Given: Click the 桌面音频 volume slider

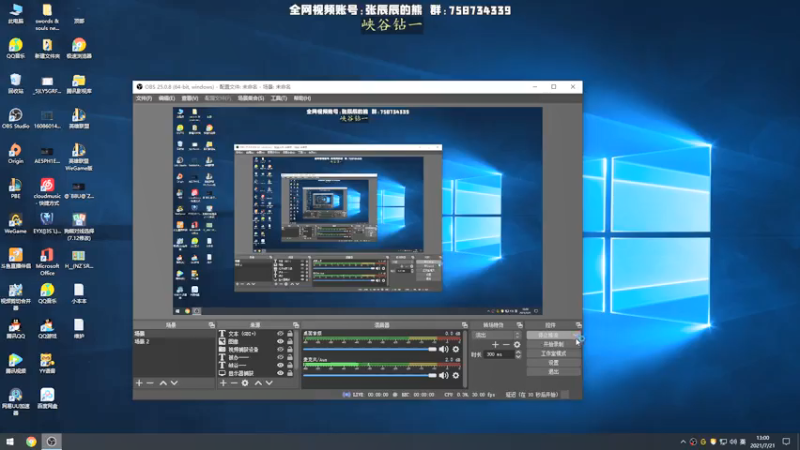Looking at the screenshot, I should (370, 349).
